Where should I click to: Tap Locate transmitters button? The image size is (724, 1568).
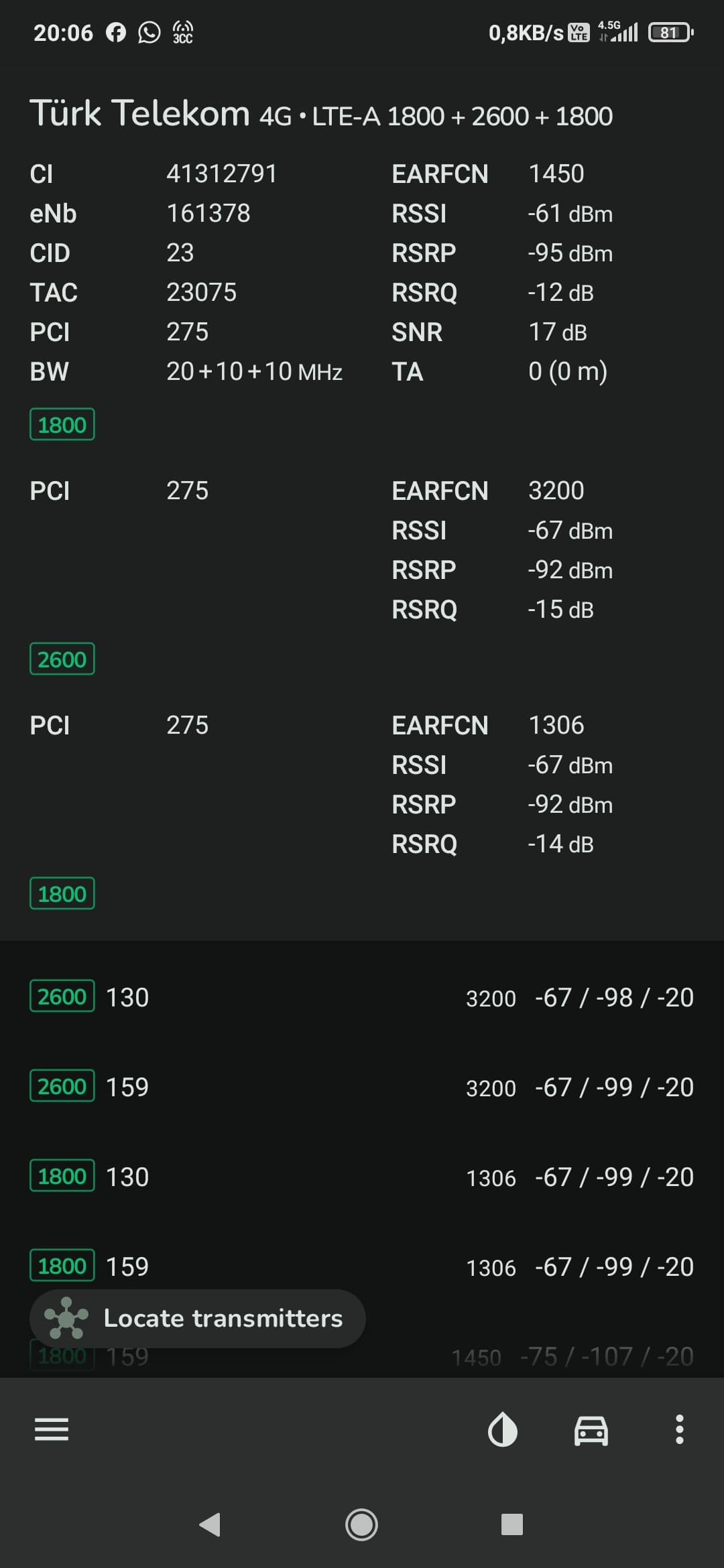tap(198, 1318)
